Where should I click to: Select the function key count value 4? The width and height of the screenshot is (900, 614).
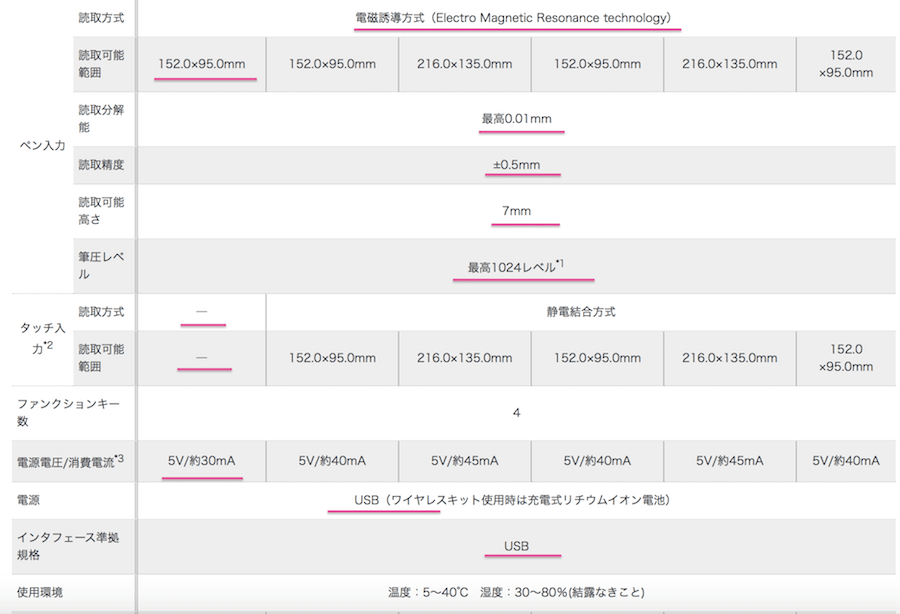[x=516, y=413]
